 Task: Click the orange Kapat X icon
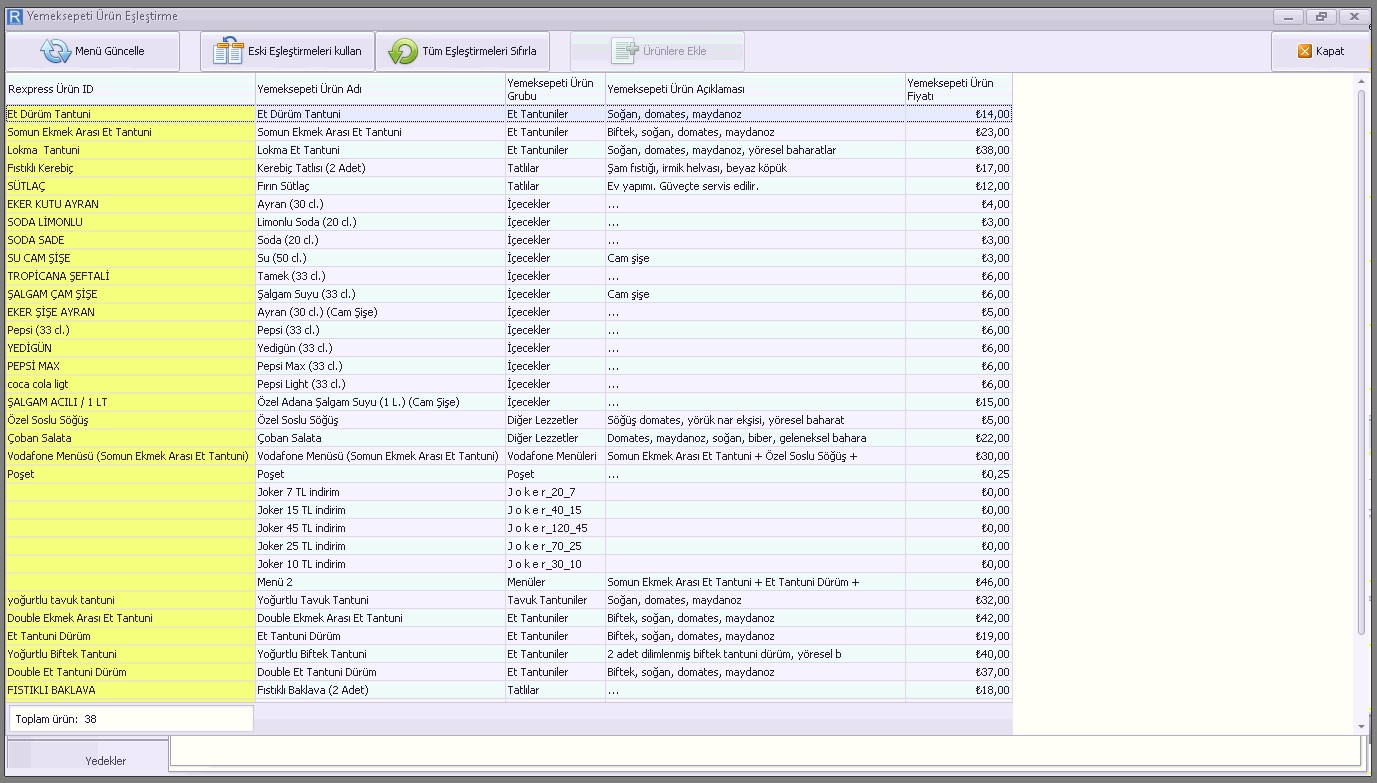click(x=1305, y=51)
